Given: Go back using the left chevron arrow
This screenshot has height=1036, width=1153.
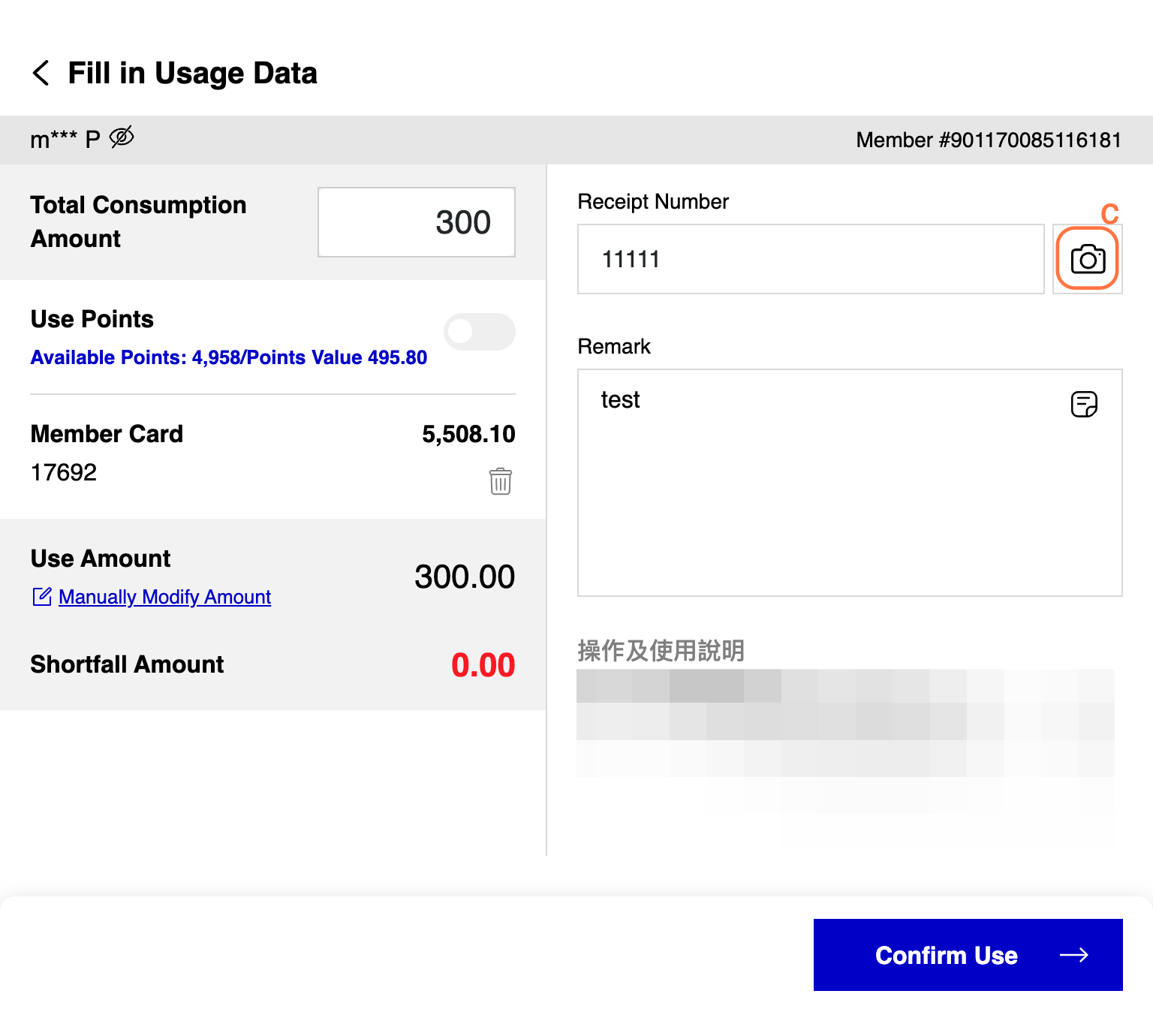Looking at the screenshot, I should click(41, 73).
